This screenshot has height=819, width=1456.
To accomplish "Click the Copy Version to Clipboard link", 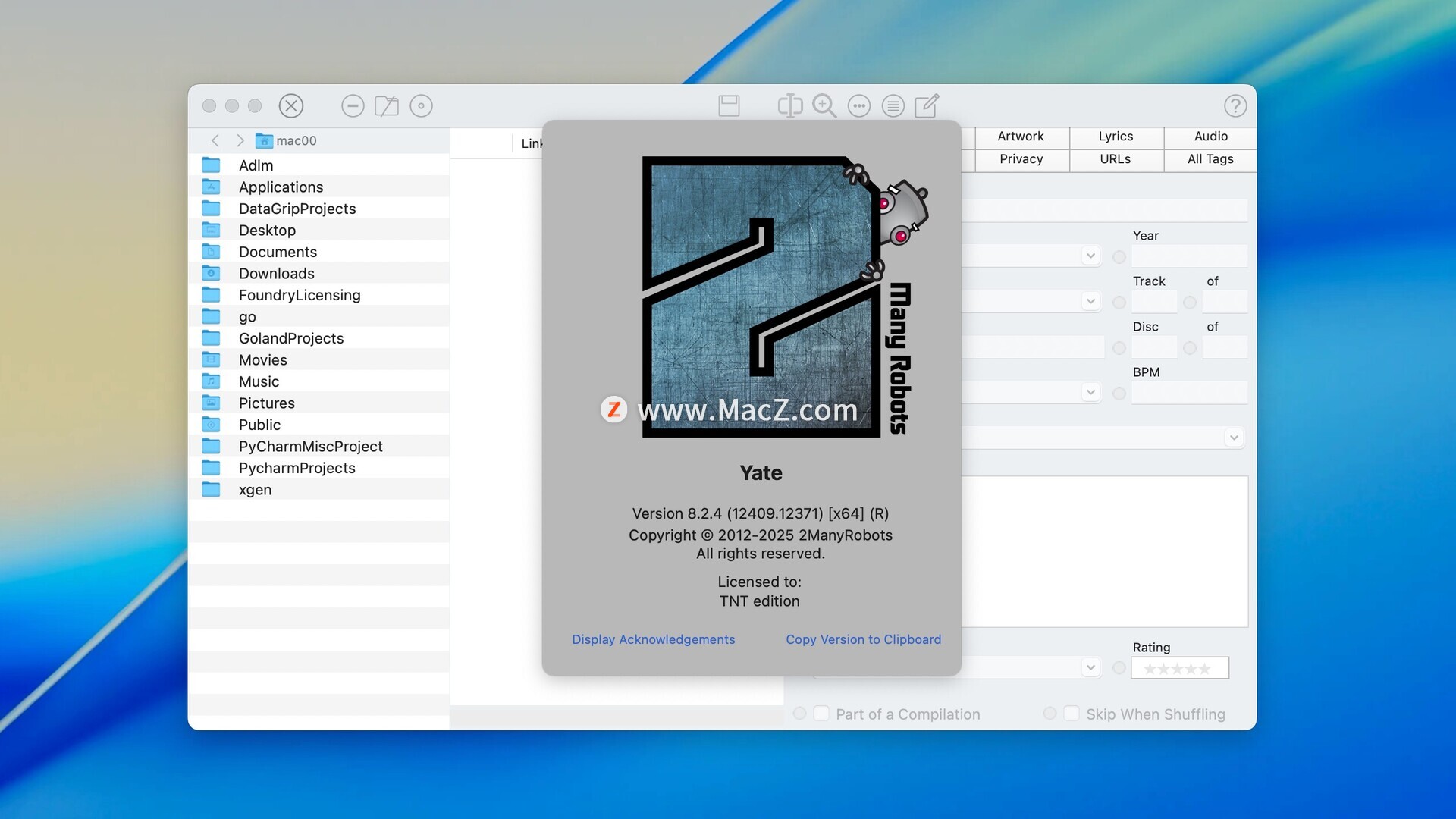I will coord(863,639).
